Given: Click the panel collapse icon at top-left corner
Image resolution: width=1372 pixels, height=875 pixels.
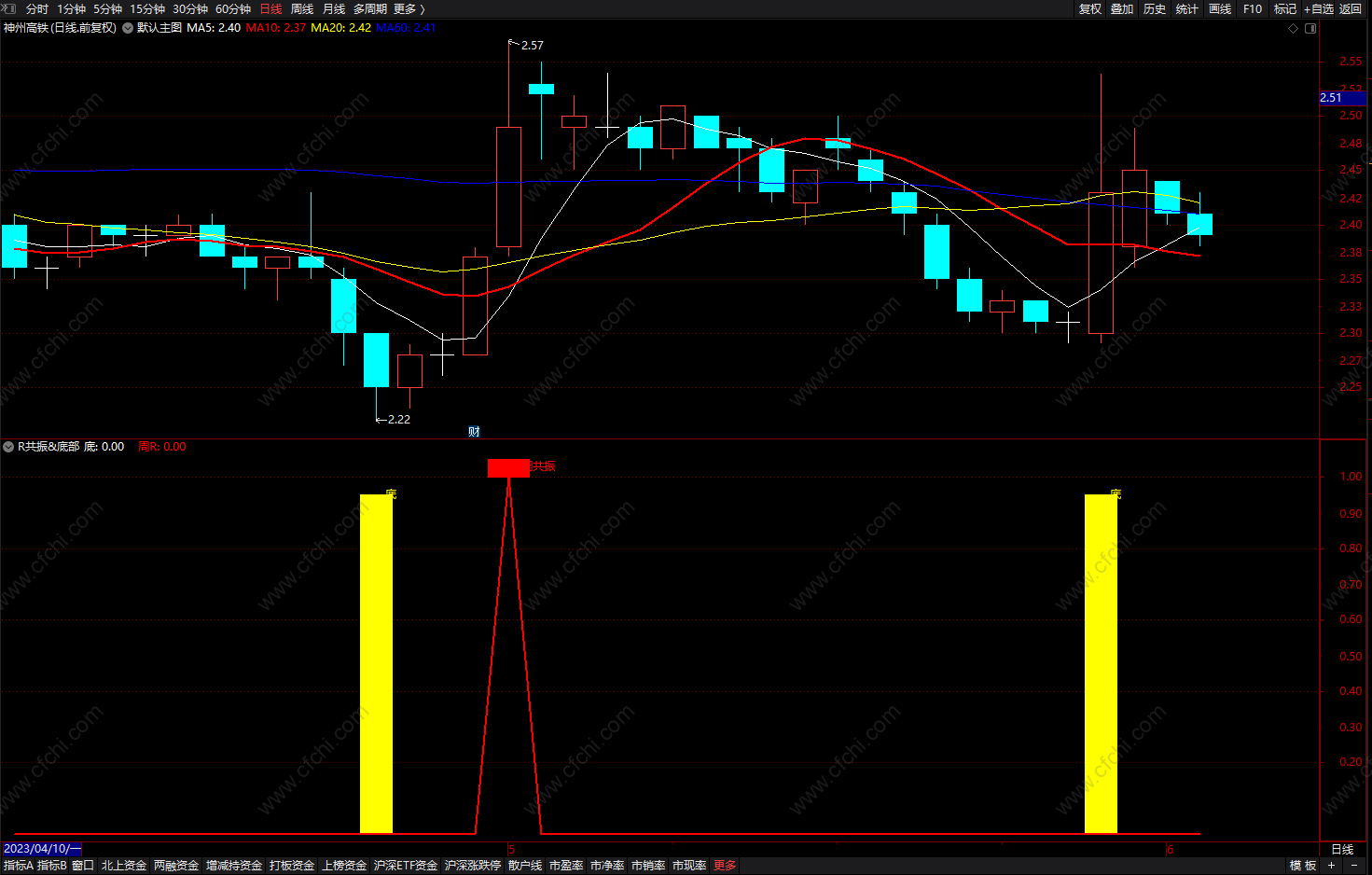Looking at the screenshot, I should point(9,8).
